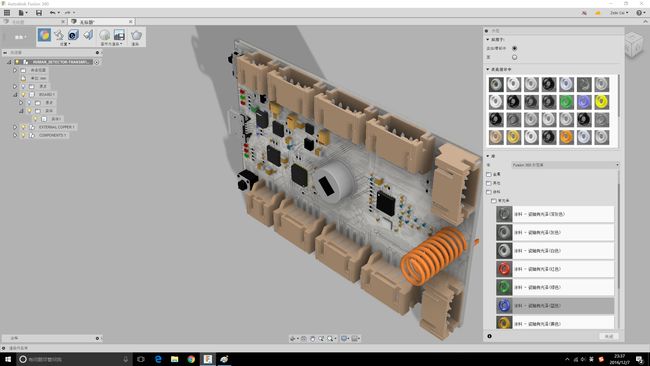The height and width of the screenshot is (366, 650).
Task: Open the Render teapot icon
Action: [136, 35]
